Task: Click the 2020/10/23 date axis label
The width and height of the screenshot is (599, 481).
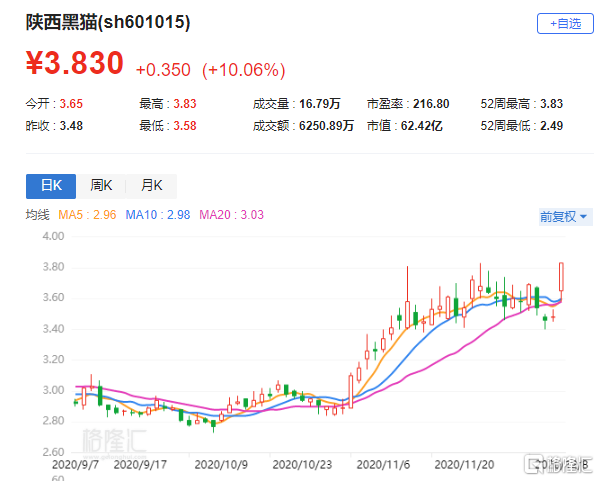Action: pyautogui.click(x=302, y=465)
